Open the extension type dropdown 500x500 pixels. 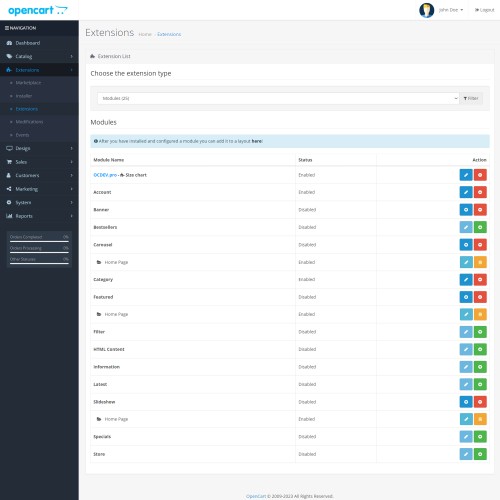pyautogui.click(x=278, y=98)
